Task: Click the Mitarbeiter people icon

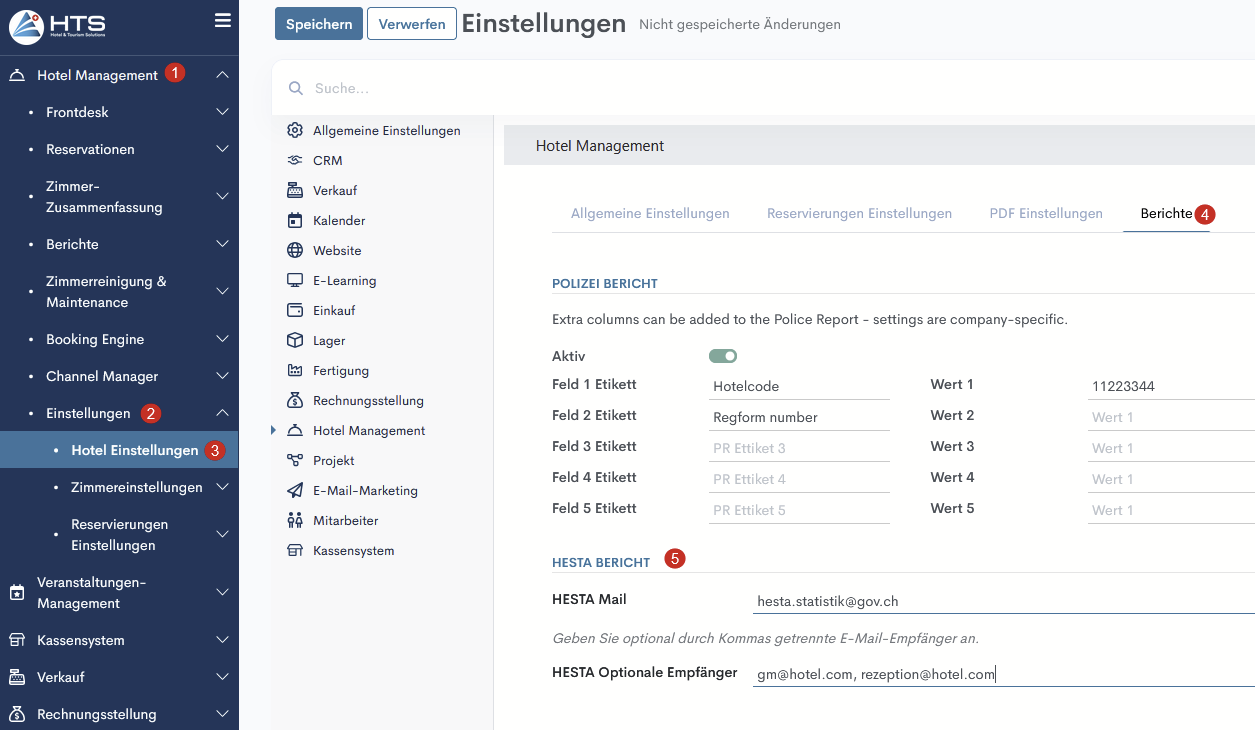Action: pos(294,520)
